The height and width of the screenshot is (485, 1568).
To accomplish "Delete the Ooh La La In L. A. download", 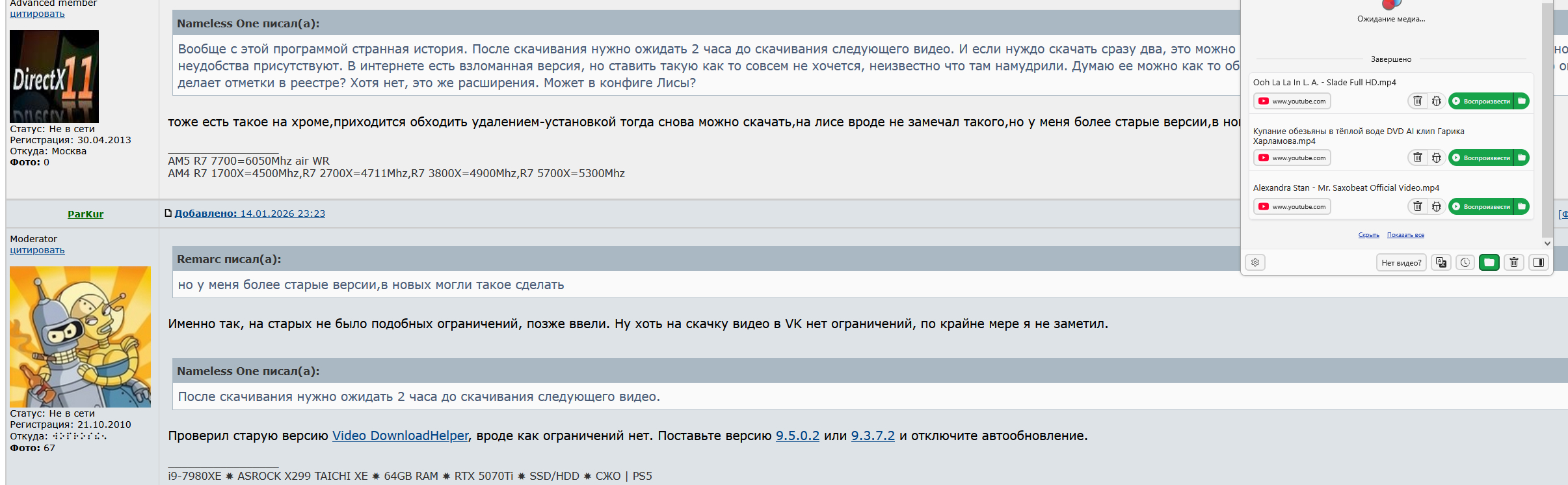I will pyautogui.click(x=1417, y=101).
